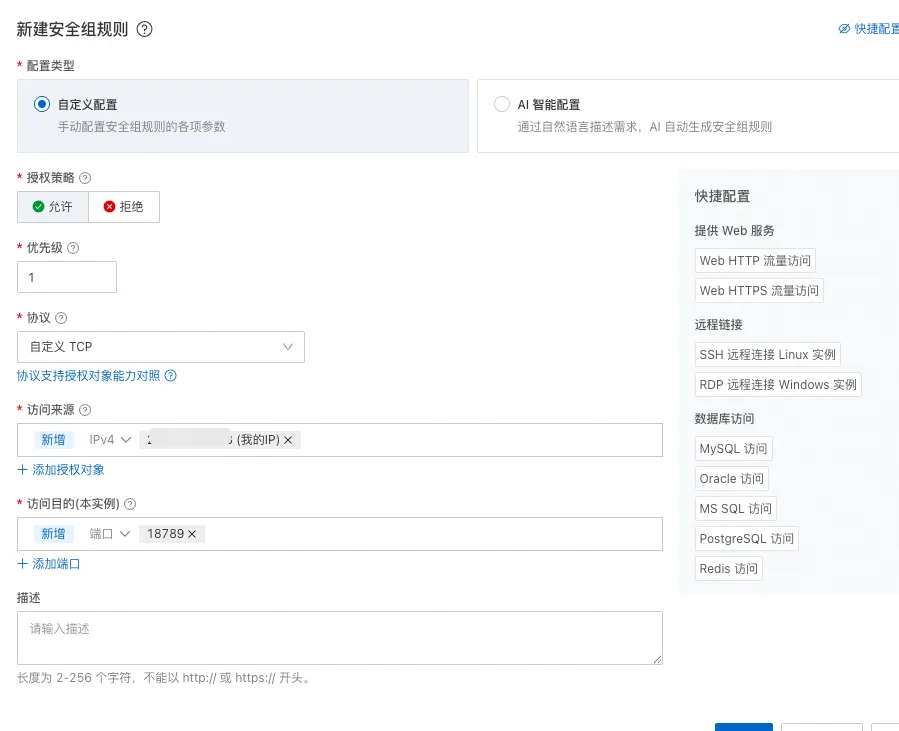Choose the 允许 policy button
The height and width of the screenshot is (731, 899).
pyautogui.click(x=53, y=206)
